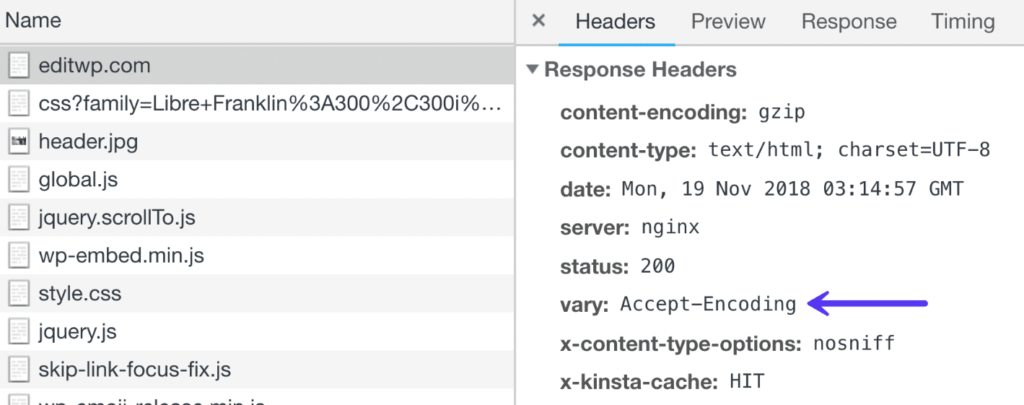The width and height of the screenshot is (1024, 405).
Task: Click the file icon next to editwp.com
Action: (19, 66)
